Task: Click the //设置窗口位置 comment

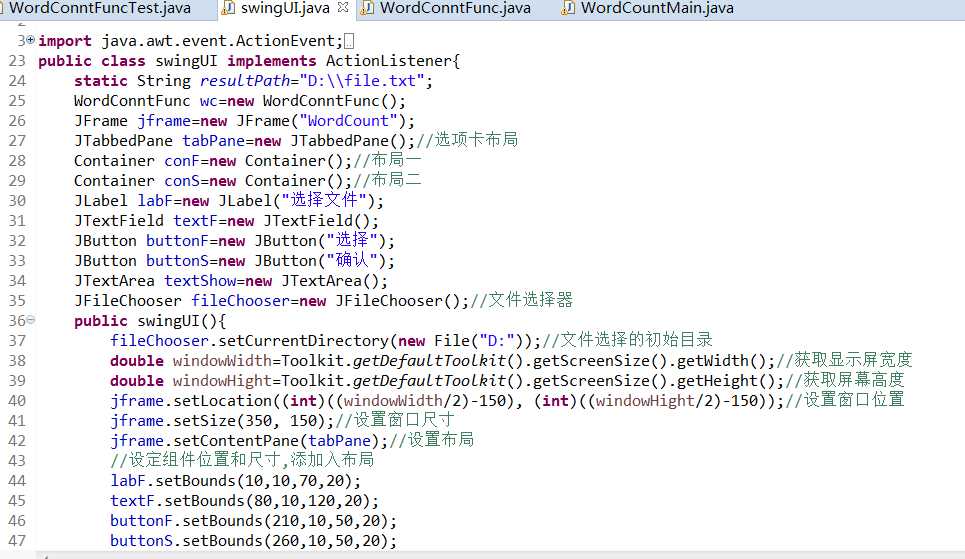Action: (845, 400)
